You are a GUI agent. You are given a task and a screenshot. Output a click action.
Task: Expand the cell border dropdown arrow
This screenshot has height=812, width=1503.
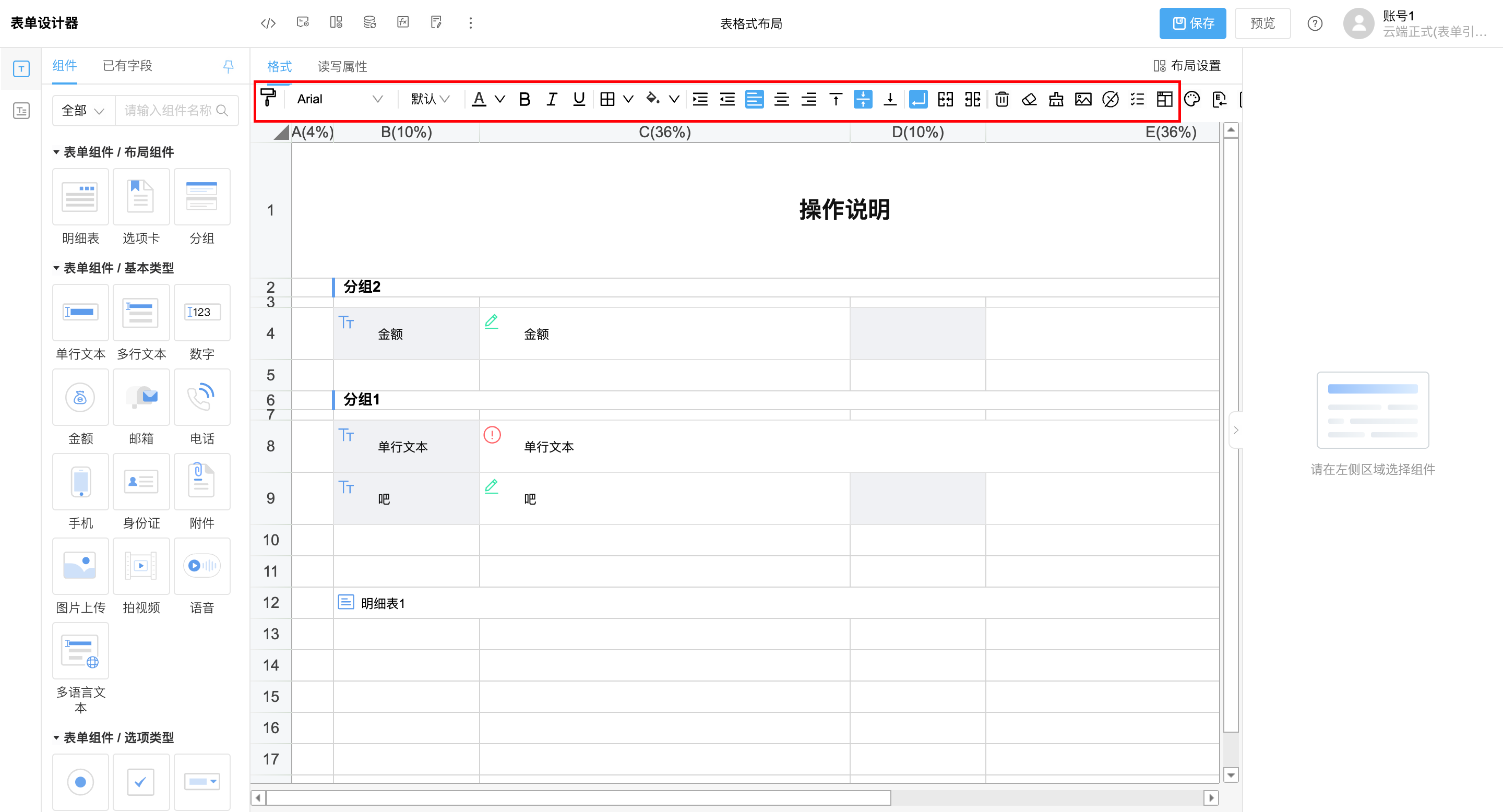point(628,99)
